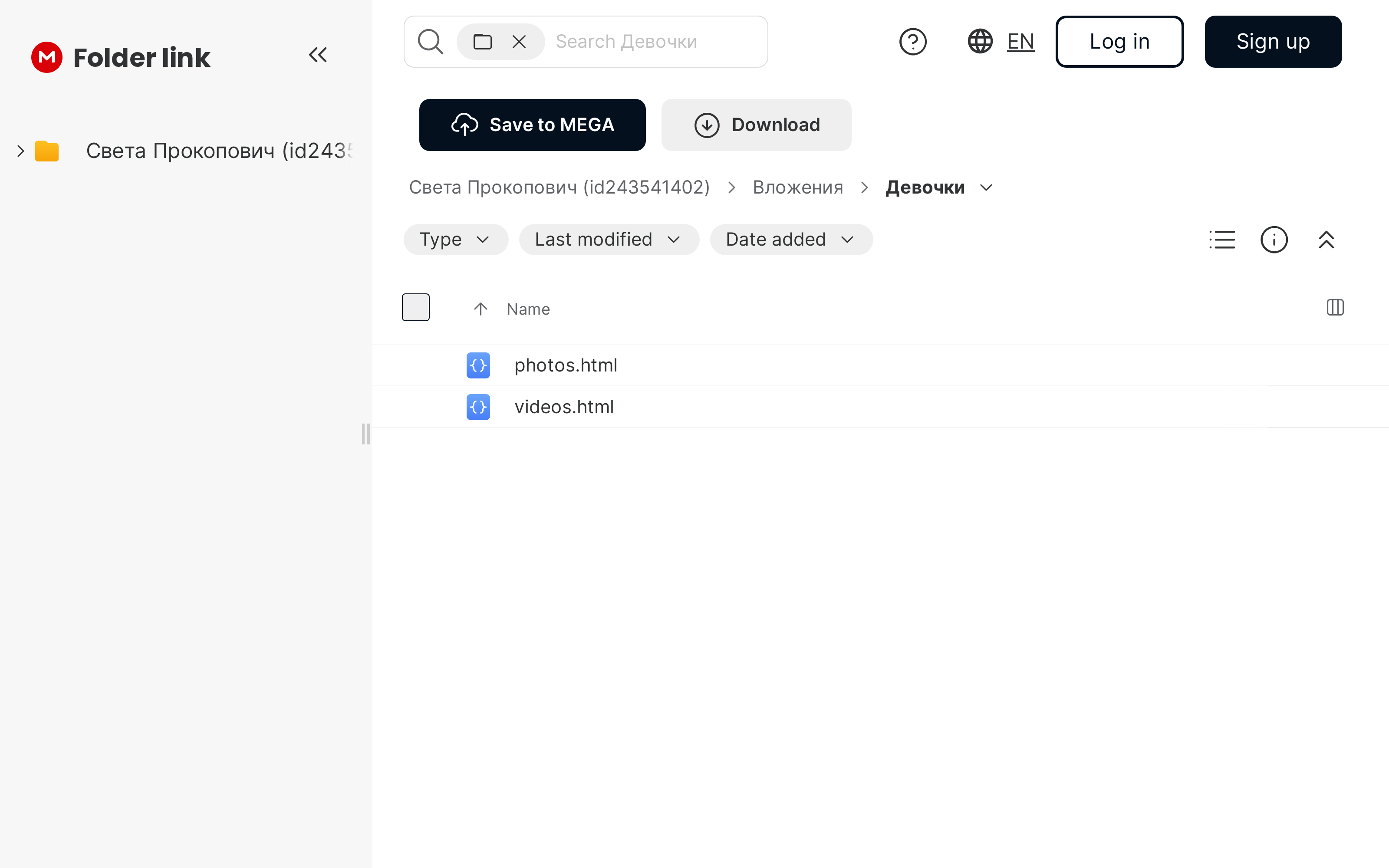
Task: Click the Save to MEGA button
Action: (532, 125)
